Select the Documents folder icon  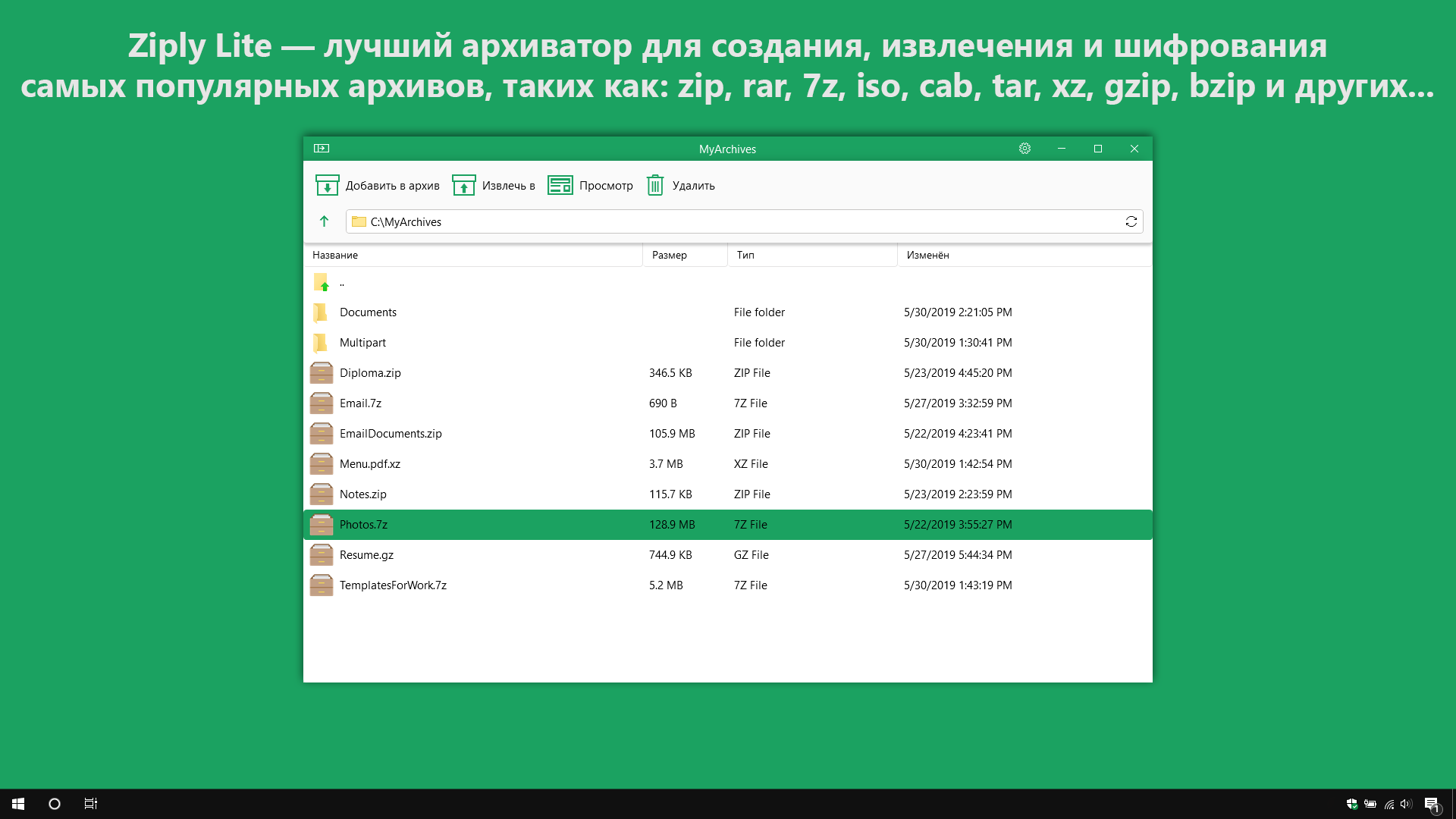tap(321, 312)
